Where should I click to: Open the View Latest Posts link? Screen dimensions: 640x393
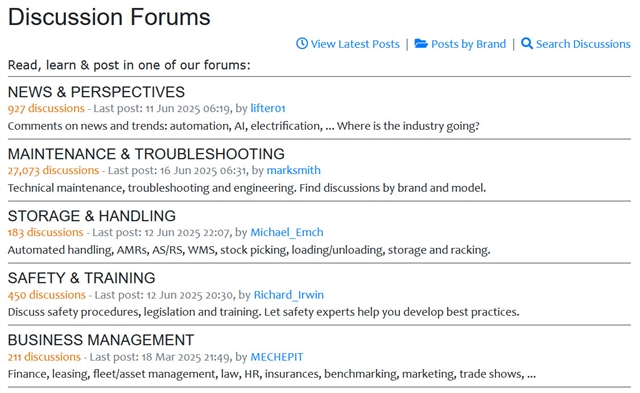tap(355, 44)
